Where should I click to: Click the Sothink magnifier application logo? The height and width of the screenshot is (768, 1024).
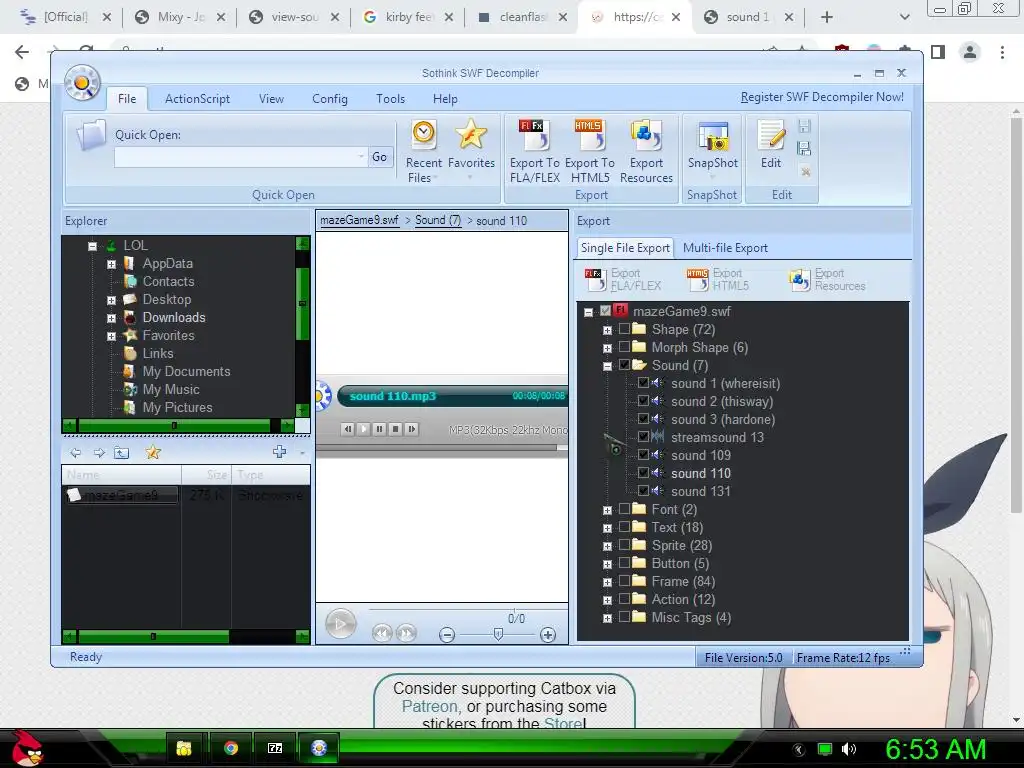(x=82, y=83)
